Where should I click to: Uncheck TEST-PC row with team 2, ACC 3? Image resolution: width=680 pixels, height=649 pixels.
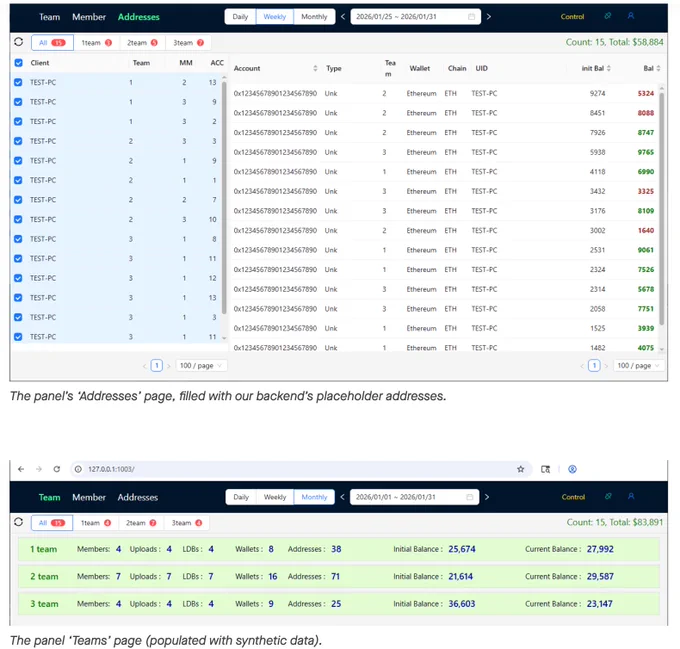(18, 141)
